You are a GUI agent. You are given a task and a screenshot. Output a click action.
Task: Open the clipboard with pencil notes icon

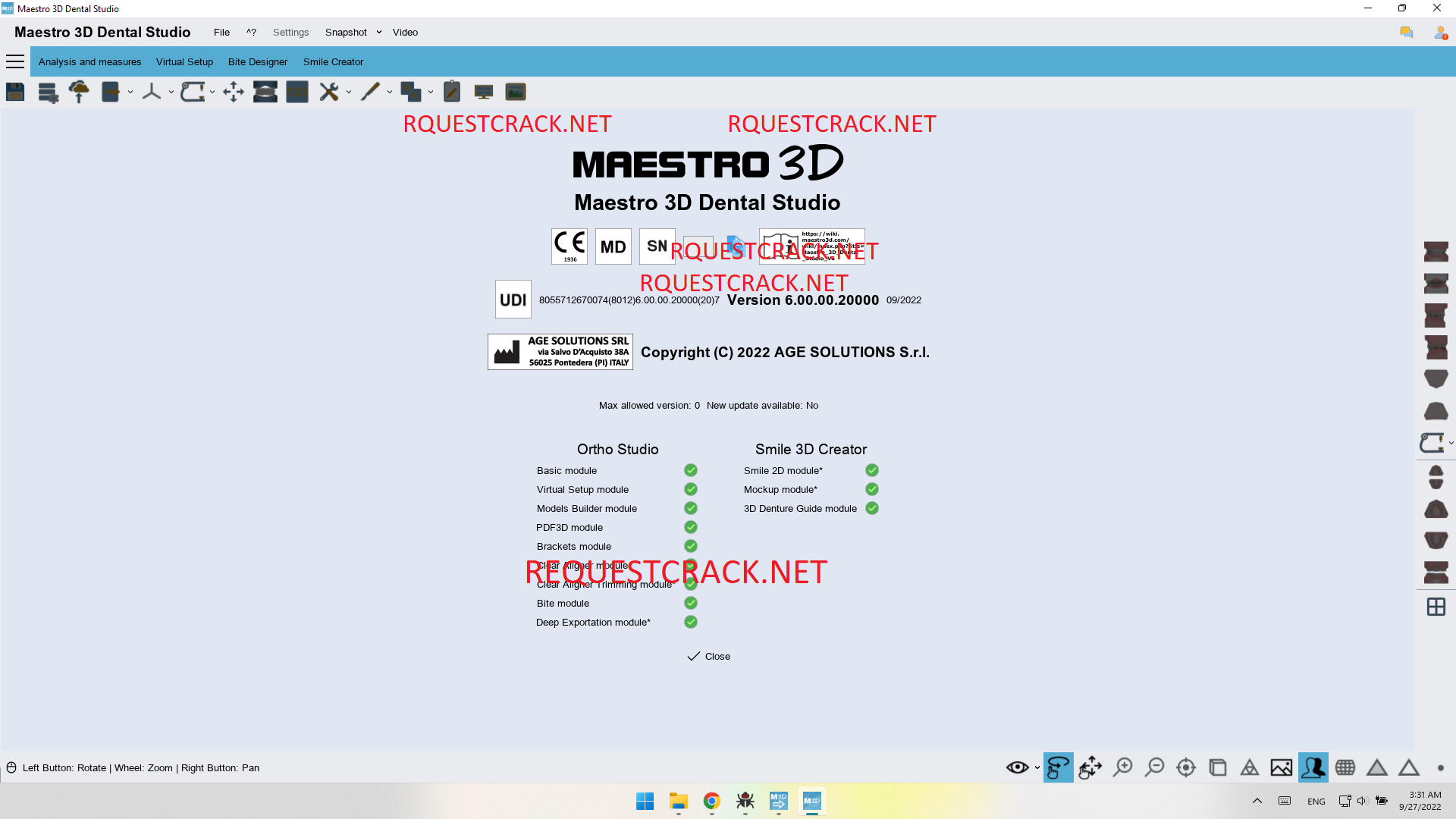pos(452,92)
